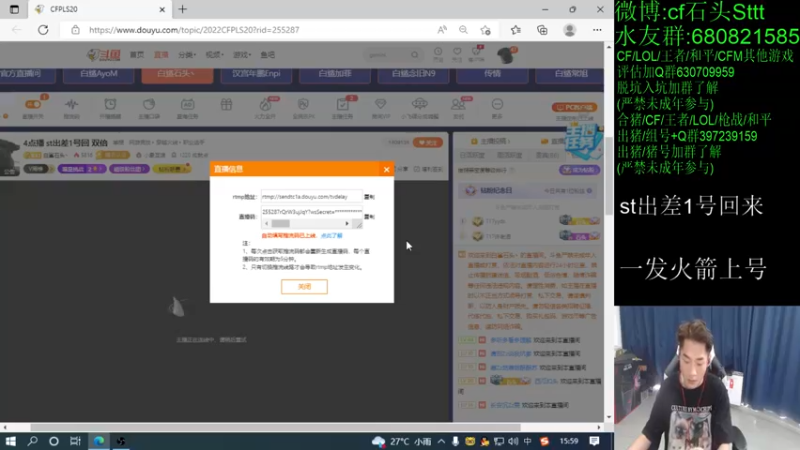Image resolution: width=800 pixels, height=450 pixels.
Task: Click the flame icon in streamer toolbar
Action: point(265,105)
